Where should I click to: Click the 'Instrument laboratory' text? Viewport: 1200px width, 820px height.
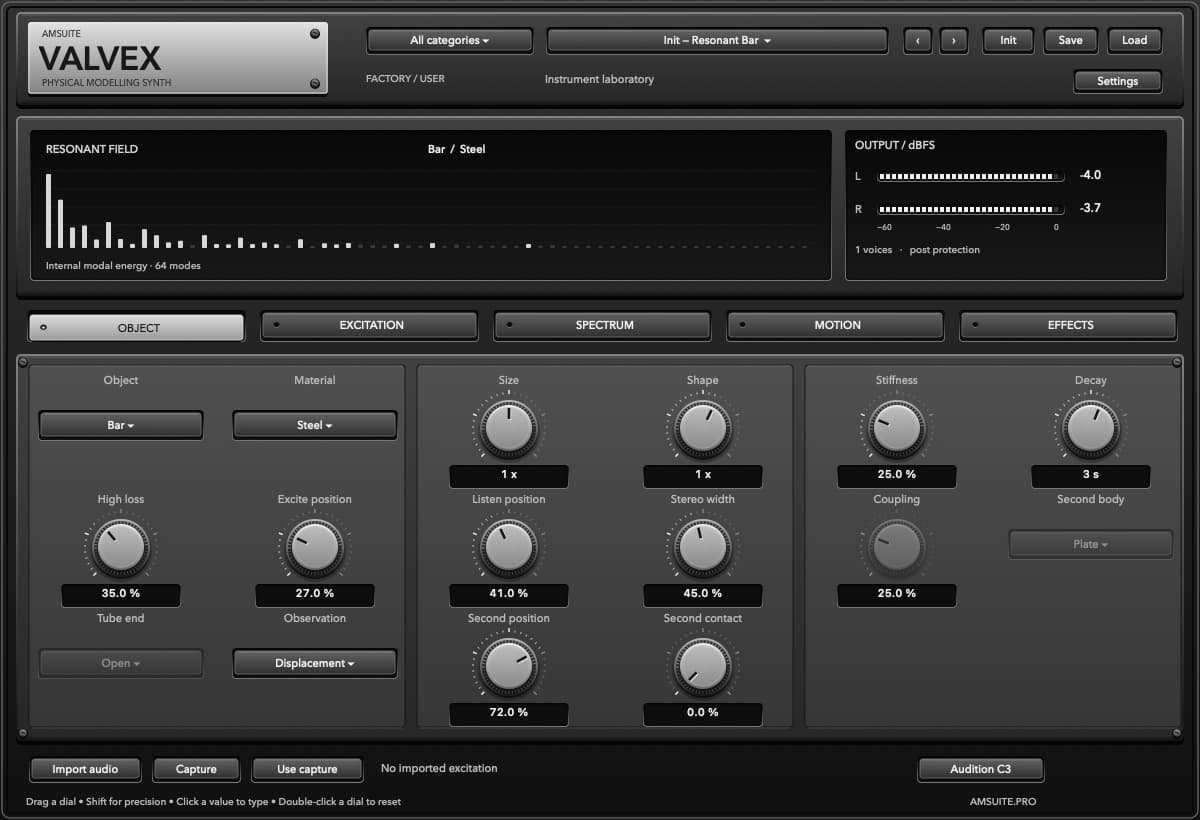(x=599, y=79)
